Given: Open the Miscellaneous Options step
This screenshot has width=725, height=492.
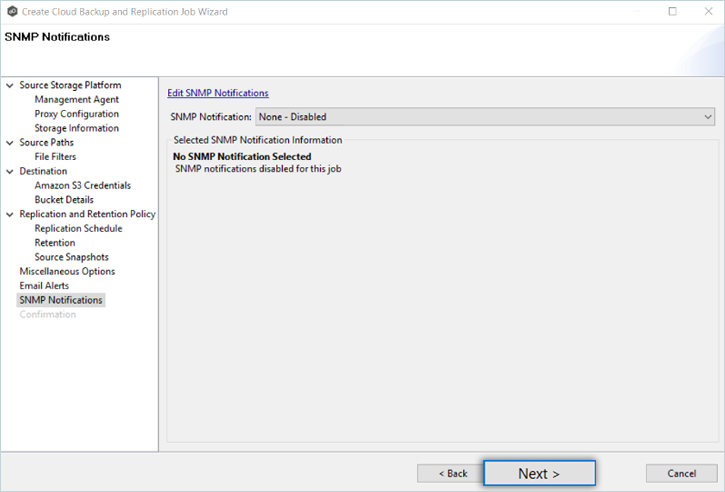Looking at the screenshot, I should (67, 271).
